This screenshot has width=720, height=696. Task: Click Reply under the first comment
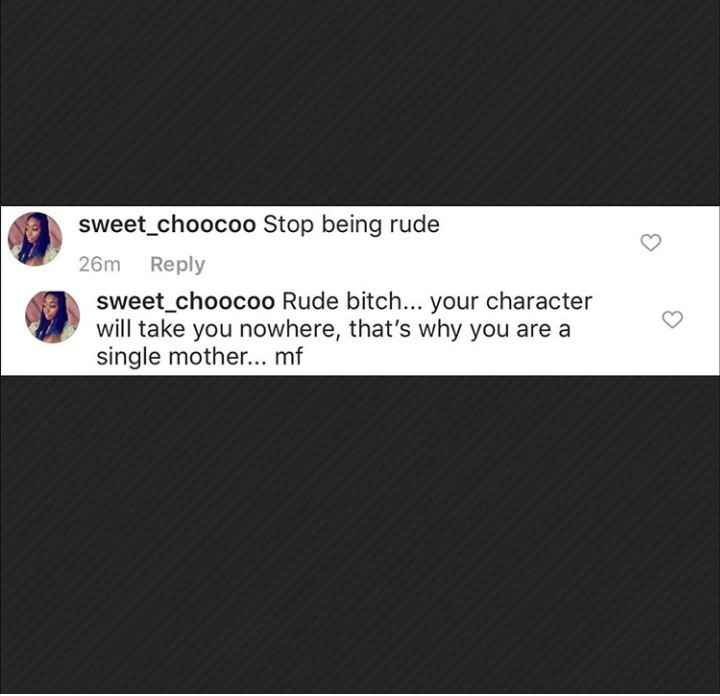pyautogui.click(x=178, y=265)
